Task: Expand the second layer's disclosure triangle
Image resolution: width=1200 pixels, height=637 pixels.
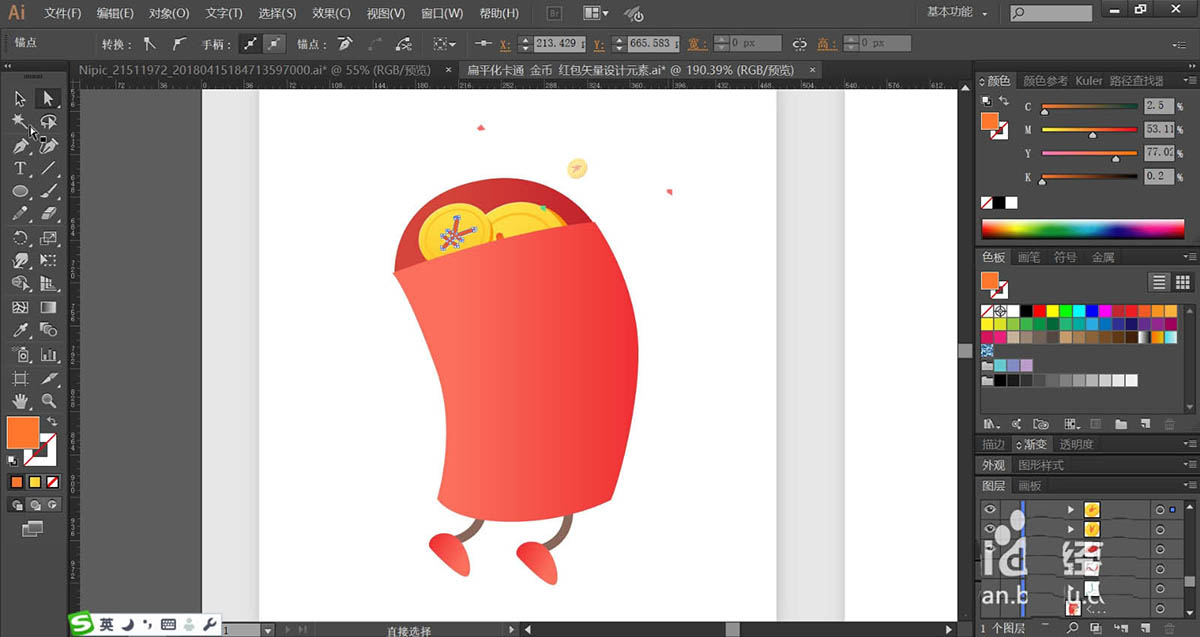Action: point(1071,529)
